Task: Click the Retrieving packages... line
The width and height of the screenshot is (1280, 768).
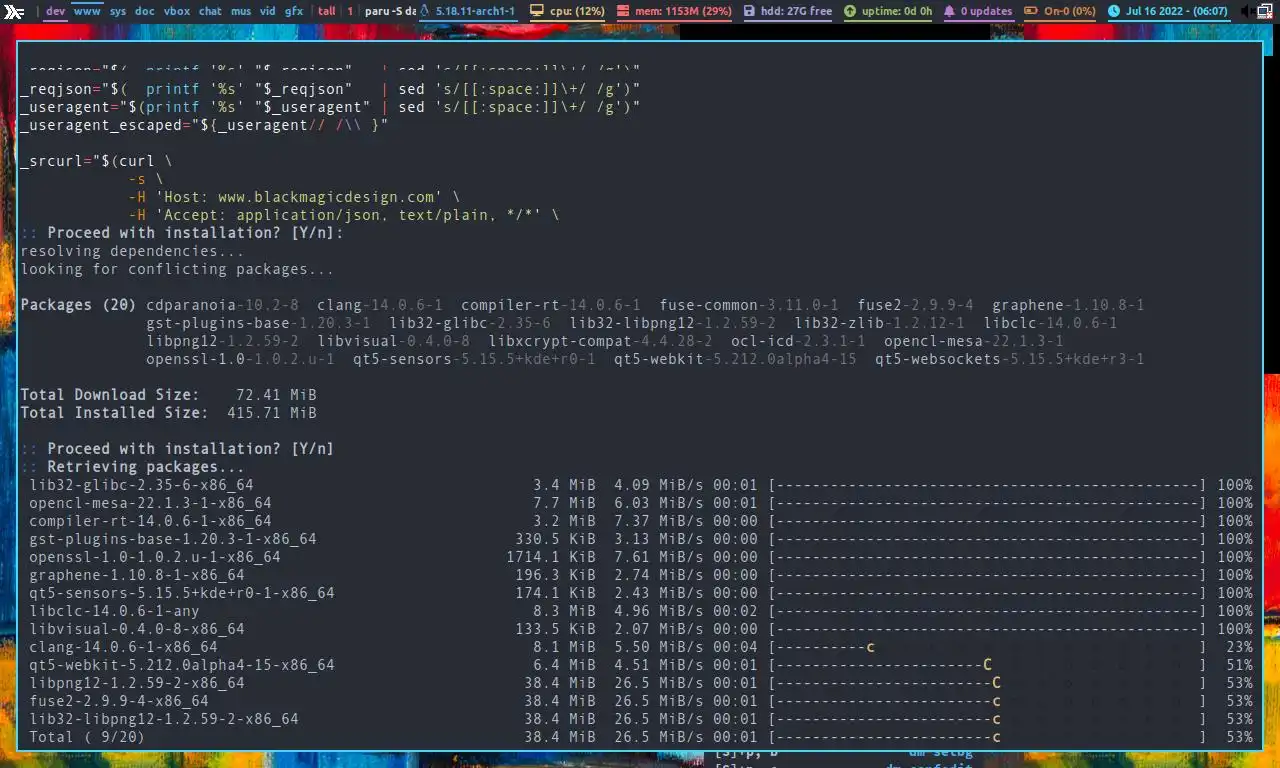Action: [132, 467]
